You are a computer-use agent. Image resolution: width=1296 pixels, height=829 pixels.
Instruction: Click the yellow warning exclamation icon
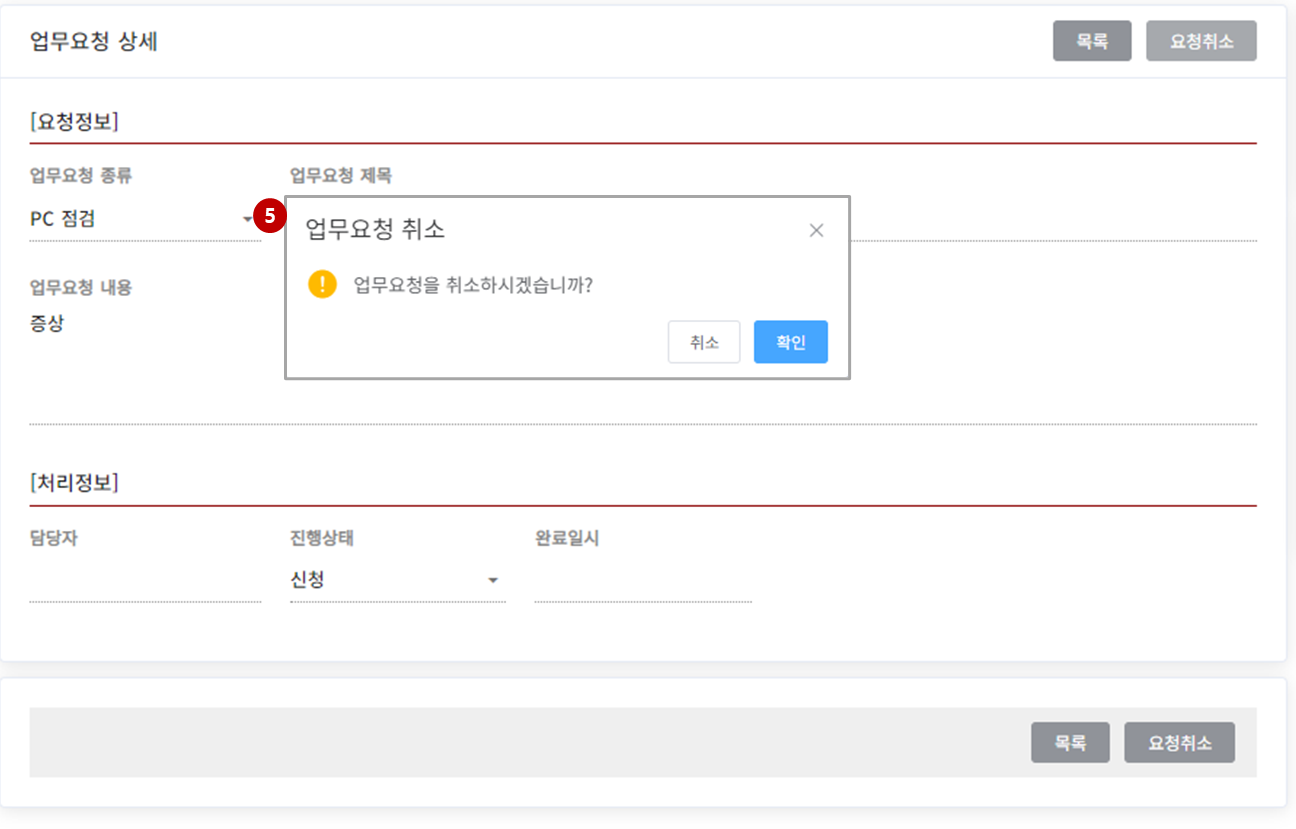[x=322, y=284]
